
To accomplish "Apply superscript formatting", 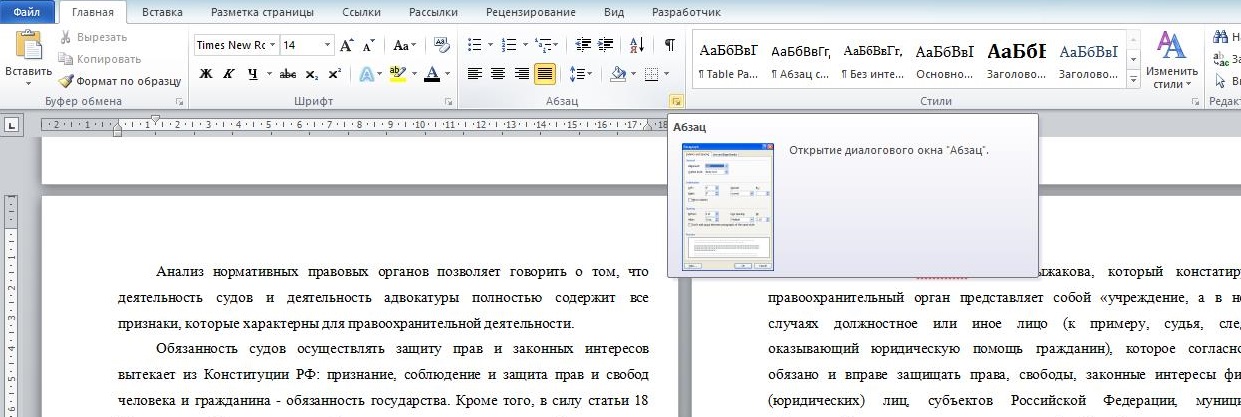I will click(334, 74).
